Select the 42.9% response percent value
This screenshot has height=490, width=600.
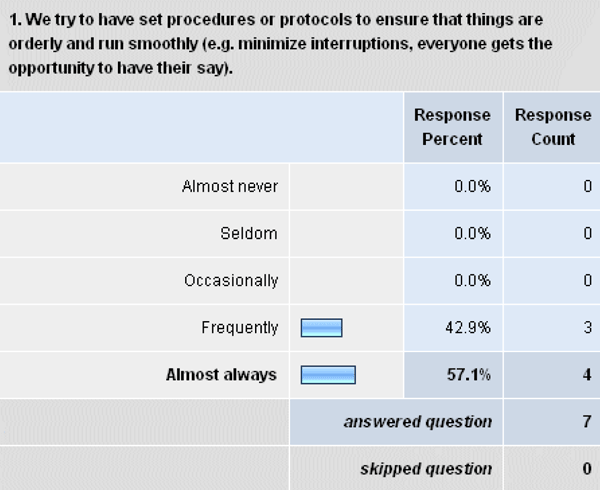tap(468, 327)
